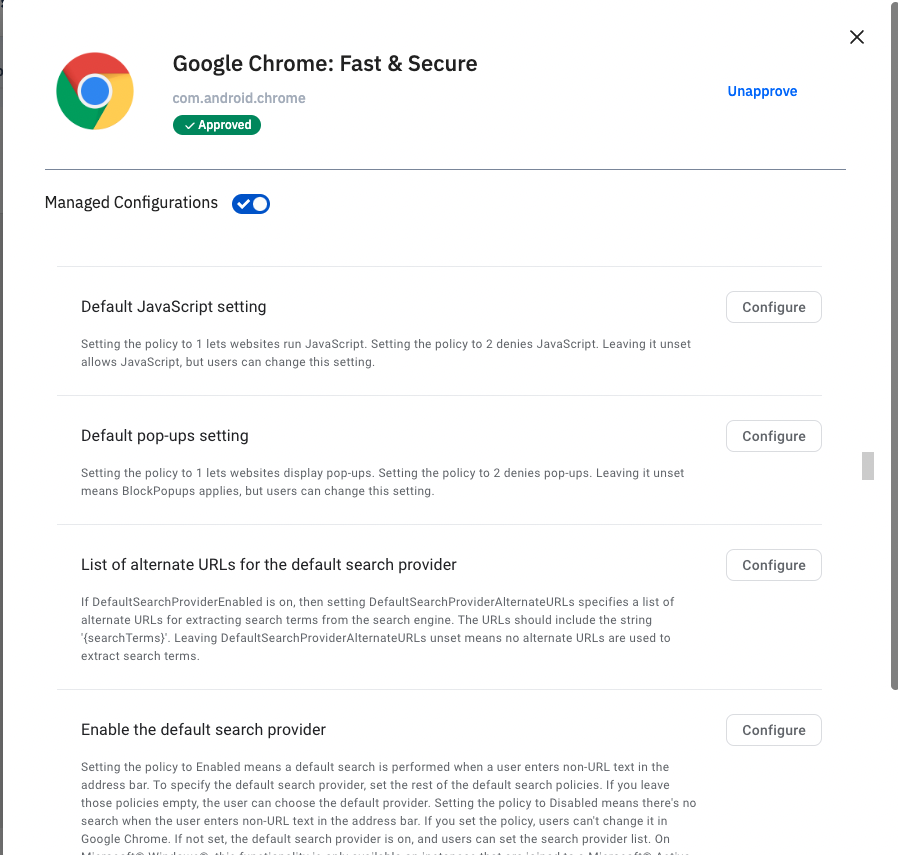Click the Managed Configurations label
Image resolution: width=898 pixels, height=855 pixels.
(x=131, y=203)
